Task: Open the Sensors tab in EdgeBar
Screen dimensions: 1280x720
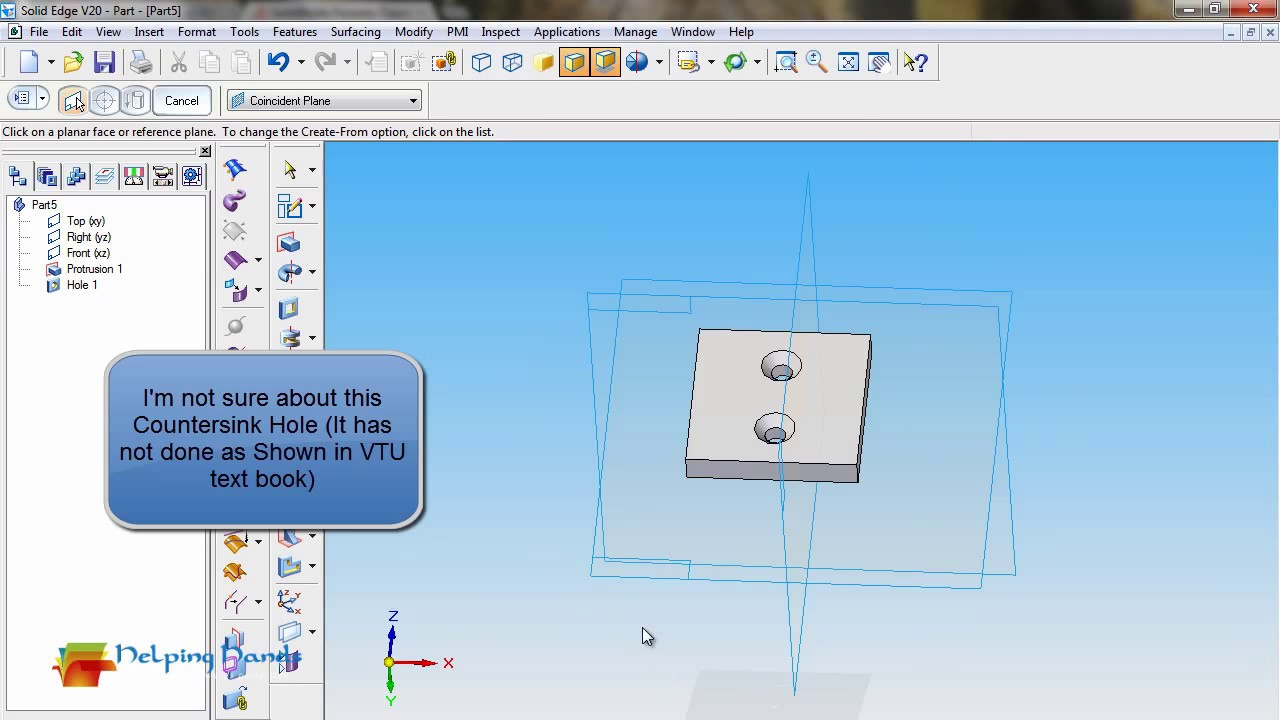Action: click(x=134, y=177)
